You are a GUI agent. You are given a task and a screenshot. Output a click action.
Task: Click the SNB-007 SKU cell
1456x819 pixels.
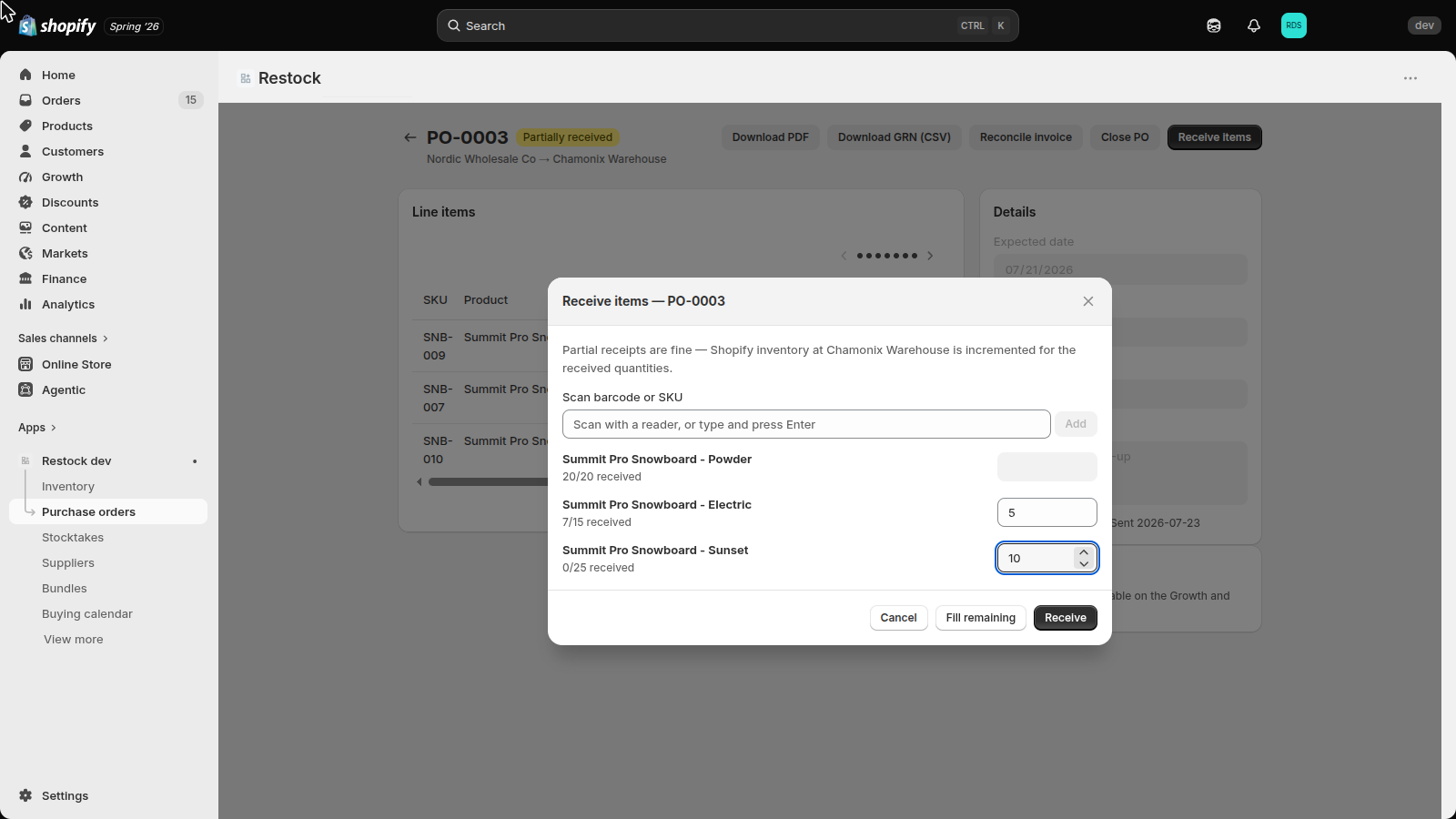pos(438,398)
